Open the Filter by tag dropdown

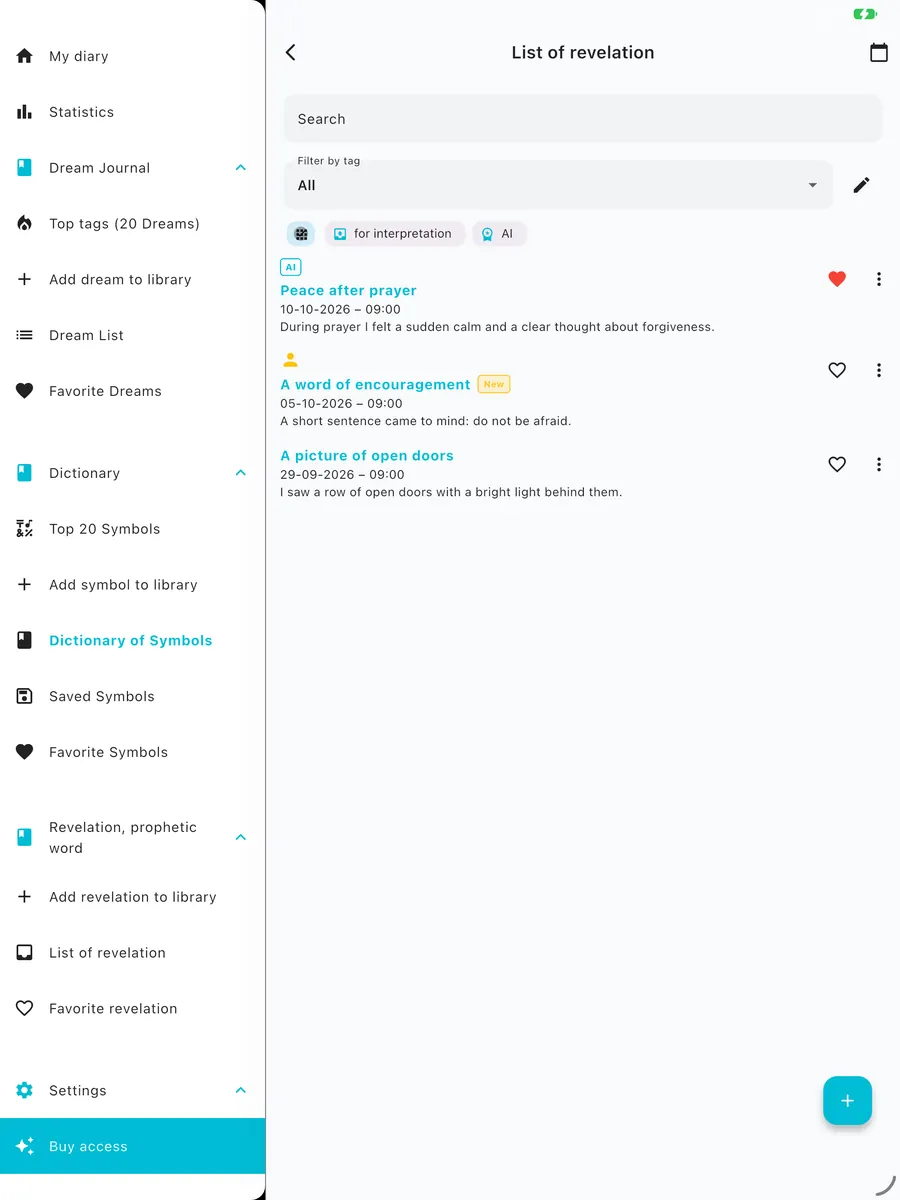click(558, 185)
